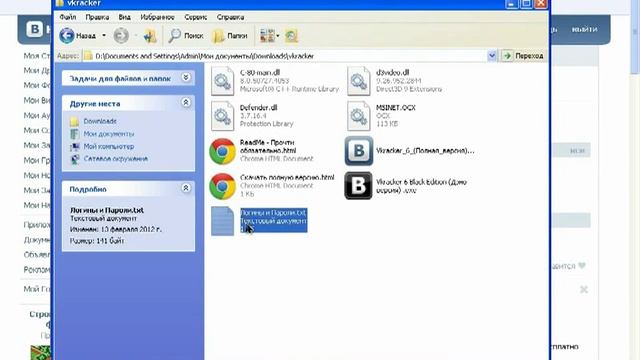The height and width of the screenshot is (360, 640).
Task: Click the Back arrow icon in Explorer toolbar
Action: [x=67, y=36]
